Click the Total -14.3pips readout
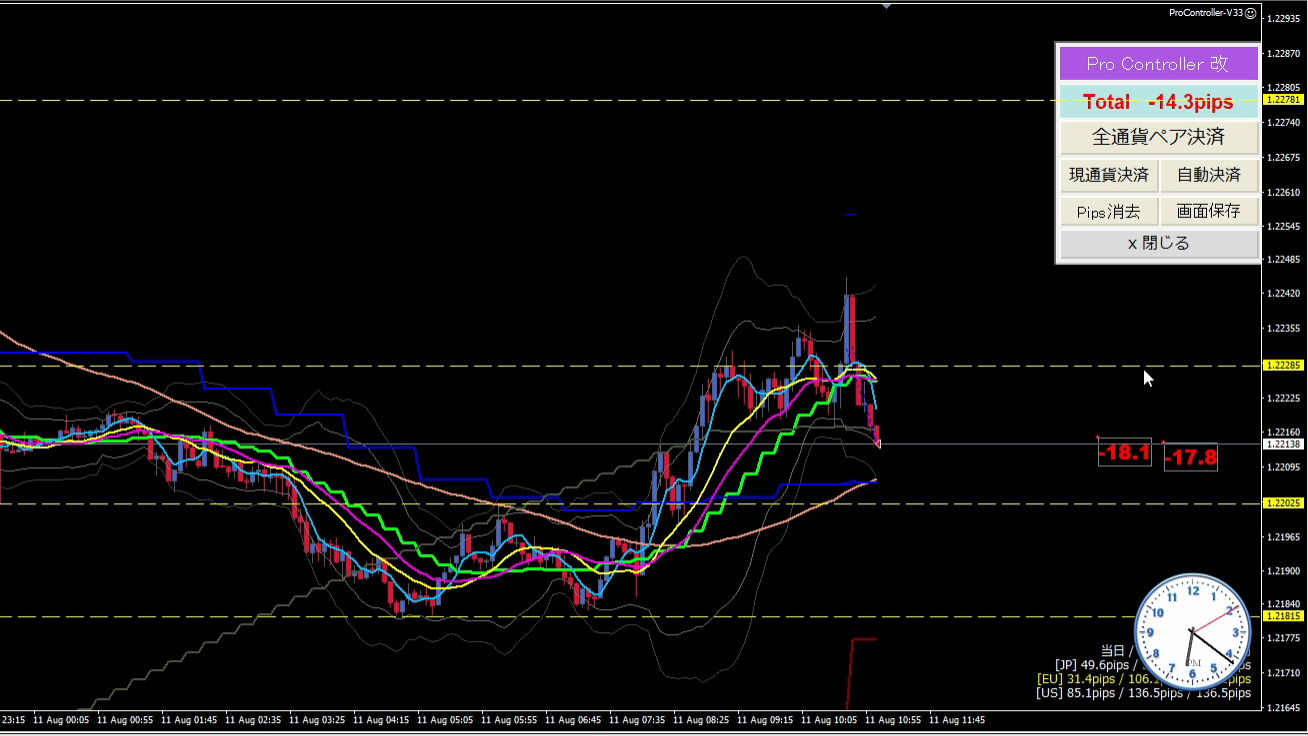The image size is (1308, 736). [x=1158, y=102]
